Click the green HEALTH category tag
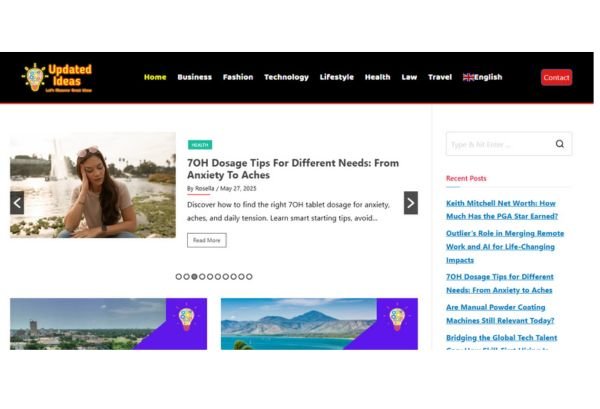 (200, 145)
